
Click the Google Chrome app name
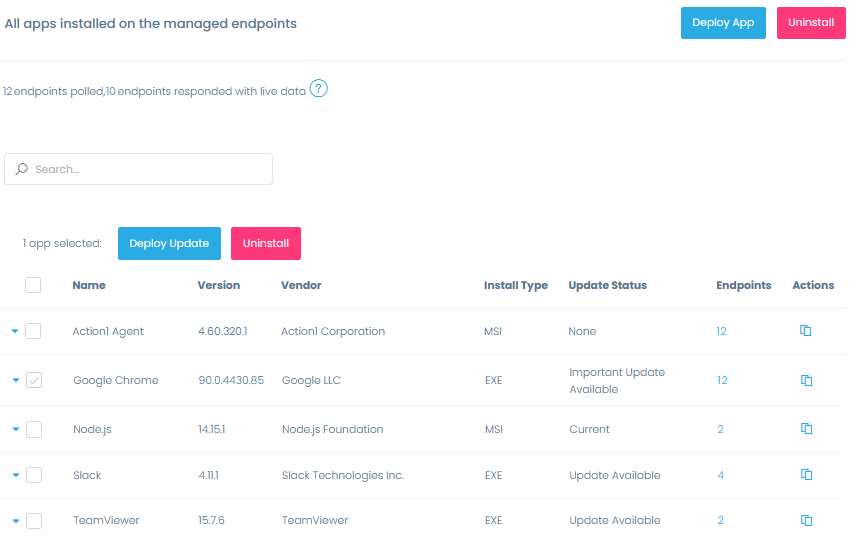pyautogui.click(x=116, y=380)
